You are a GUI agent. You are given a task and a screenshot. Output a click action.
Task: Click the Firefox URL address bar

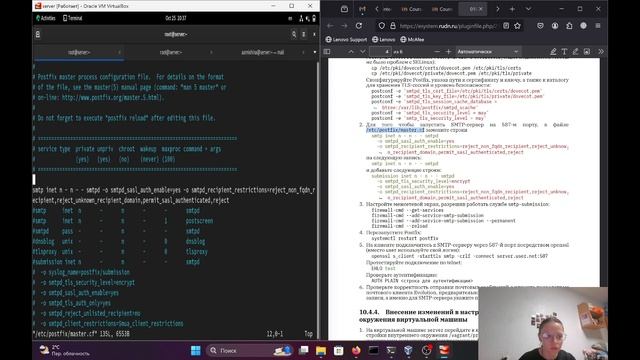[x=448, y=26]
